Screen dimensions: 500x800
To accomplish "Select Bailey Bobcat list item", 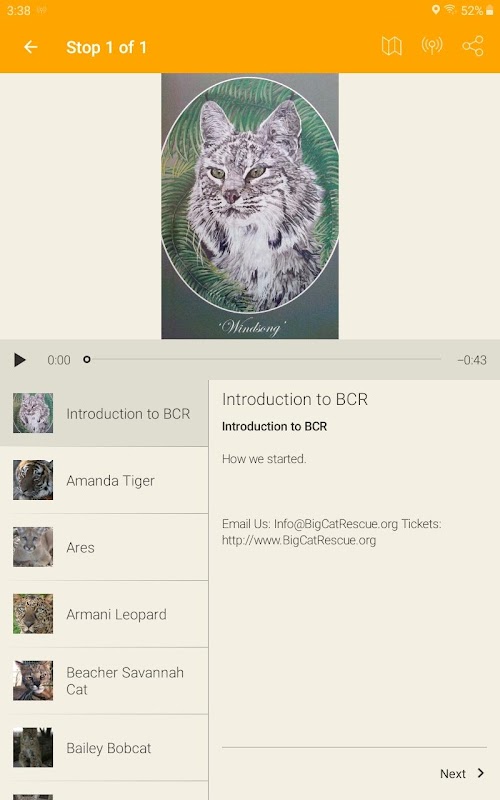I will coord(104,747).
